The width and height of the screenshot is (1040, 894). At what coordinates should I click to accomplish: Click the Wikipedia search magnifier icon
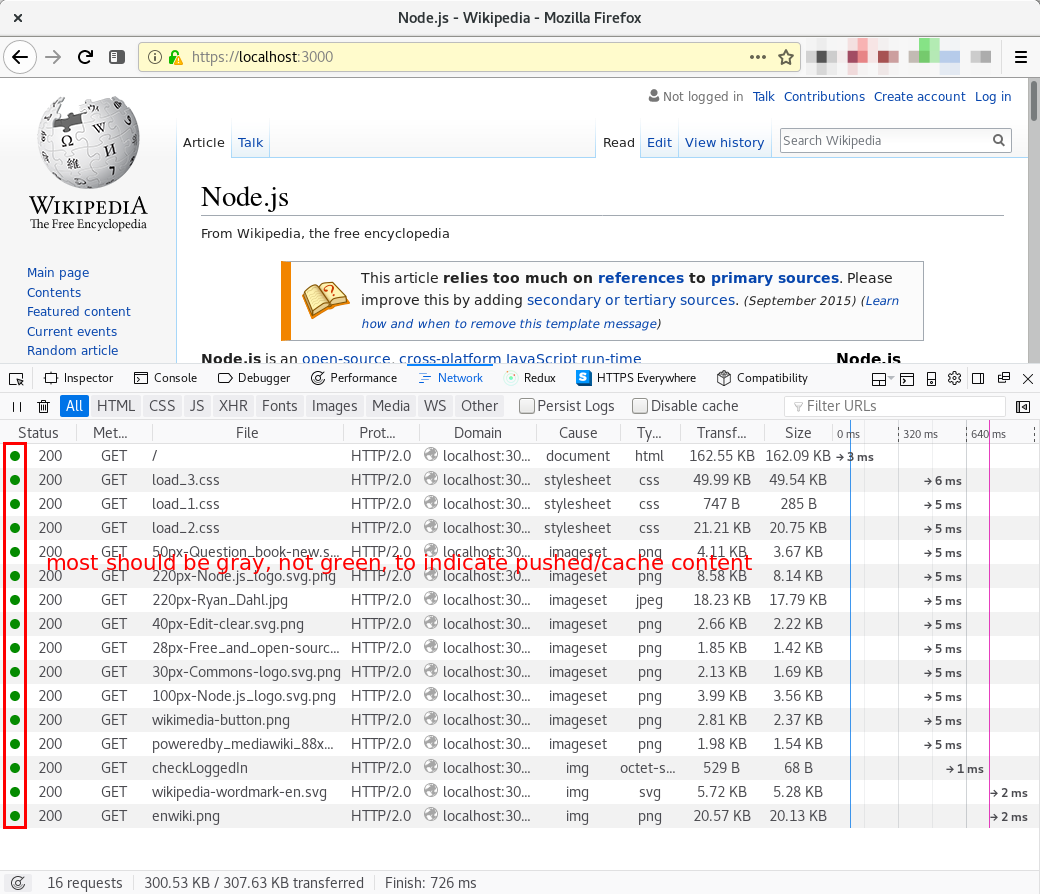click(999, 141)
